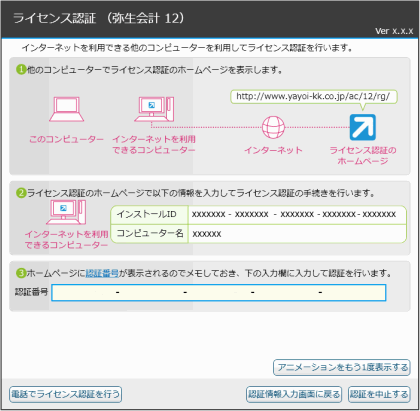Click 認証を中止する button
This screenshot has height=411, width=420.
click(379, 394)
